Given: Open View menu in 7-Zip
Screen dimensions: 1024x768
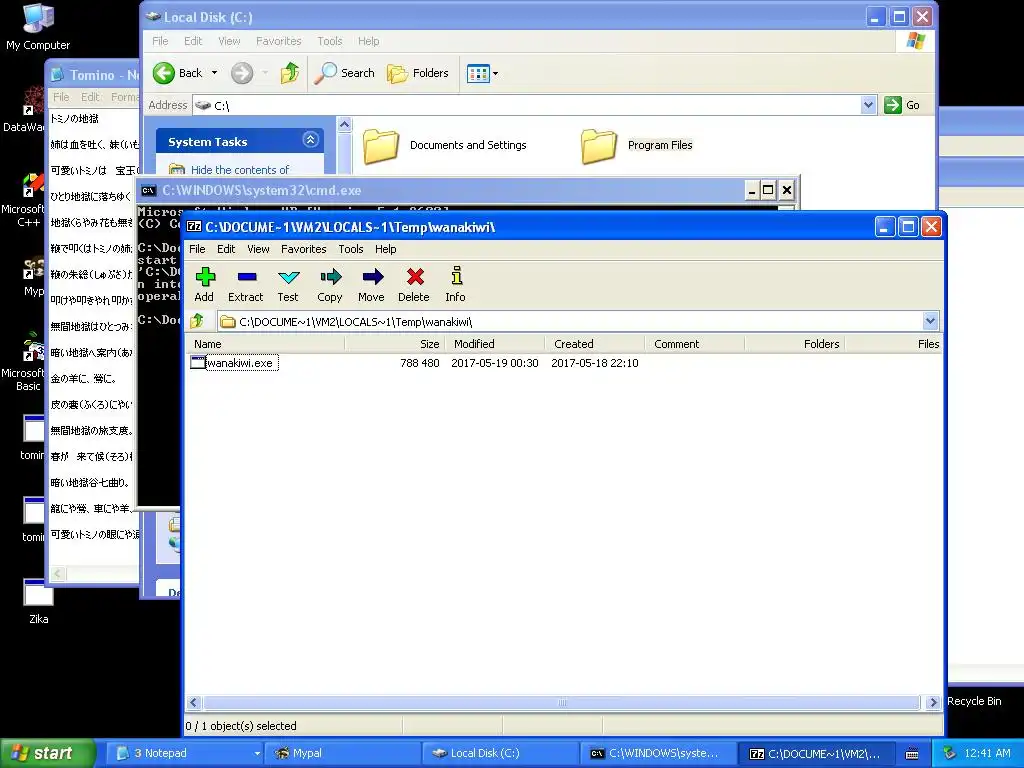Looking at the screenshot, I should pos(258,249).
